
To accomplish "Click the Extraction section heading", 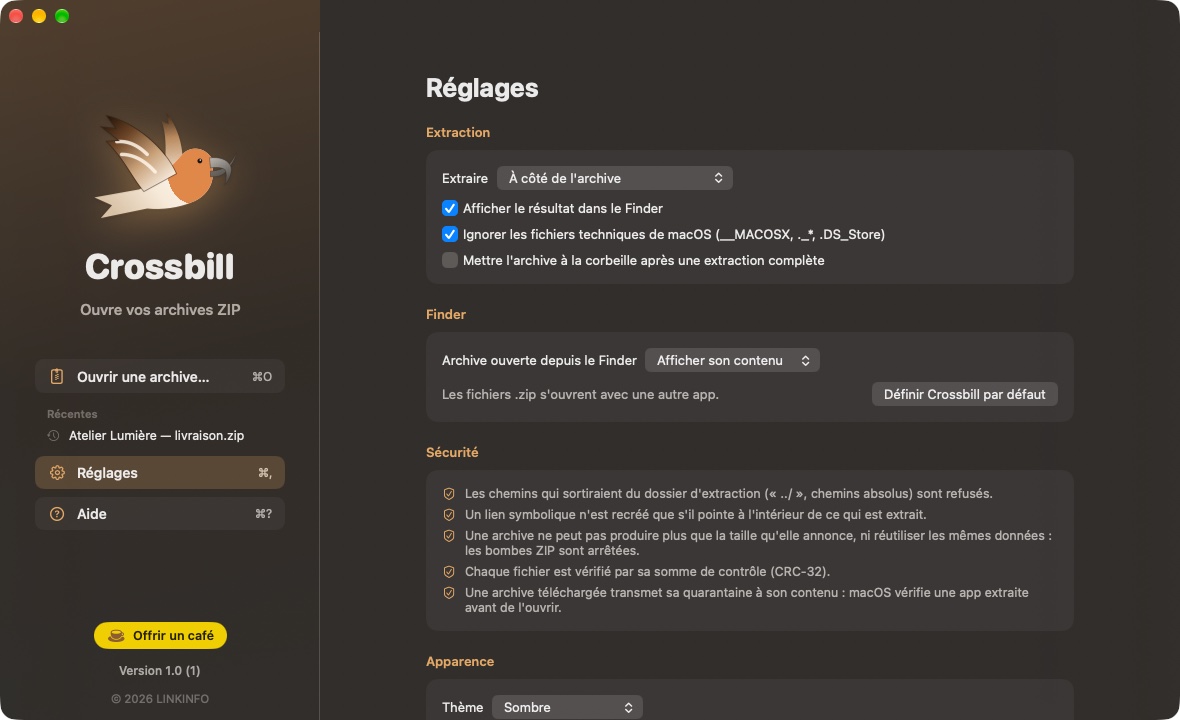I will (458, 132).
